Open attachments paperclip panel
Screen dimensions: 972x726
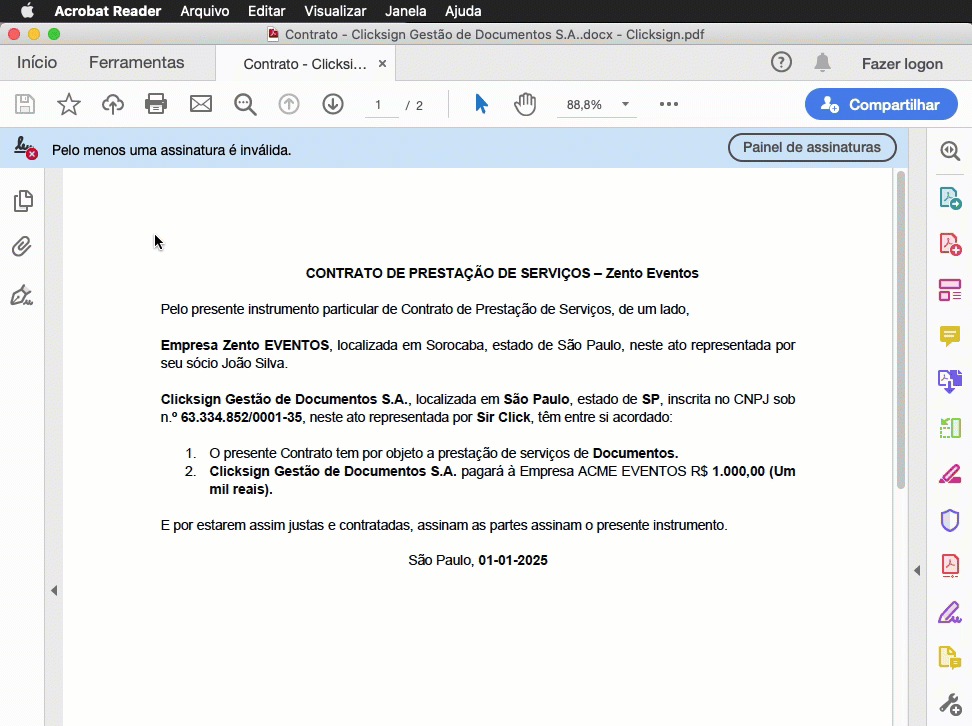click(x=22, y=247)
